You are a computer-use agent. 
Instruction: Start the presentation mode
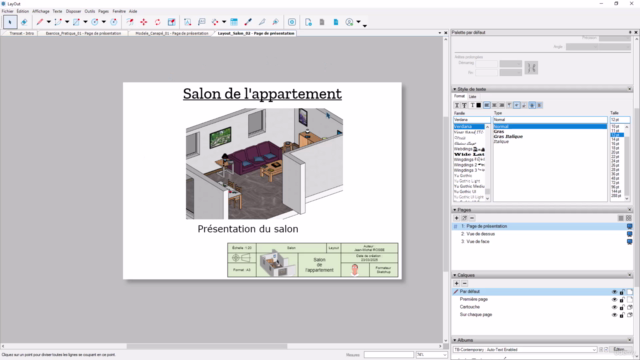(292, 22)
